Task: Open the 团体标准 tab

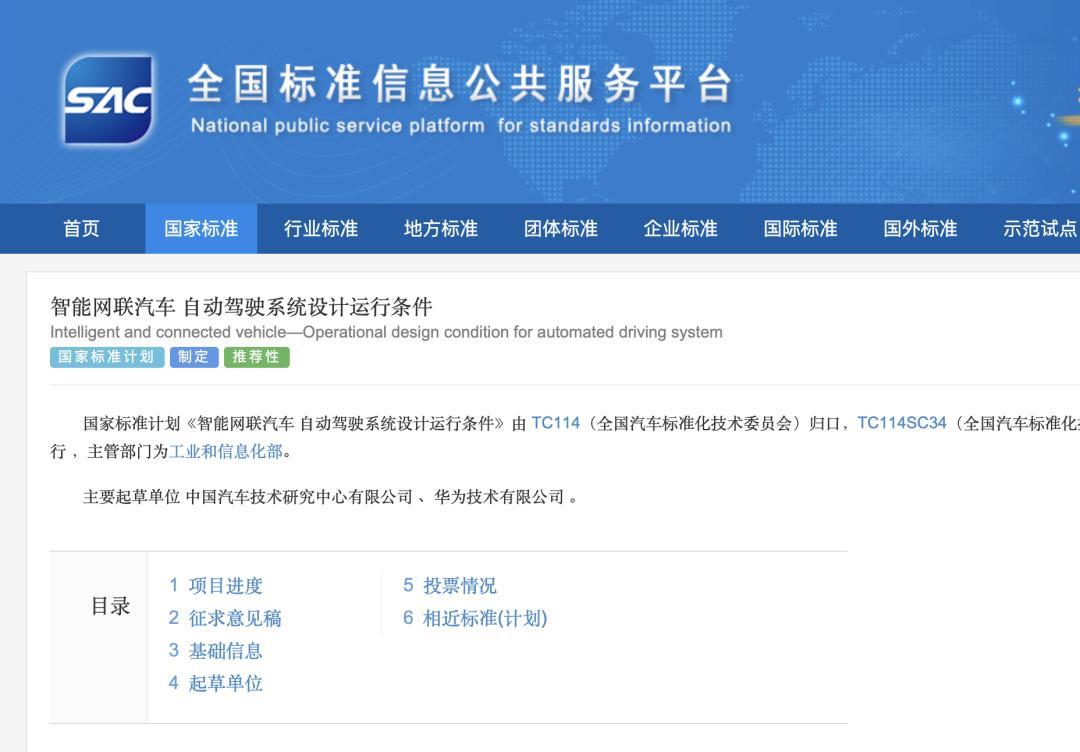Action: pos(561,229)
